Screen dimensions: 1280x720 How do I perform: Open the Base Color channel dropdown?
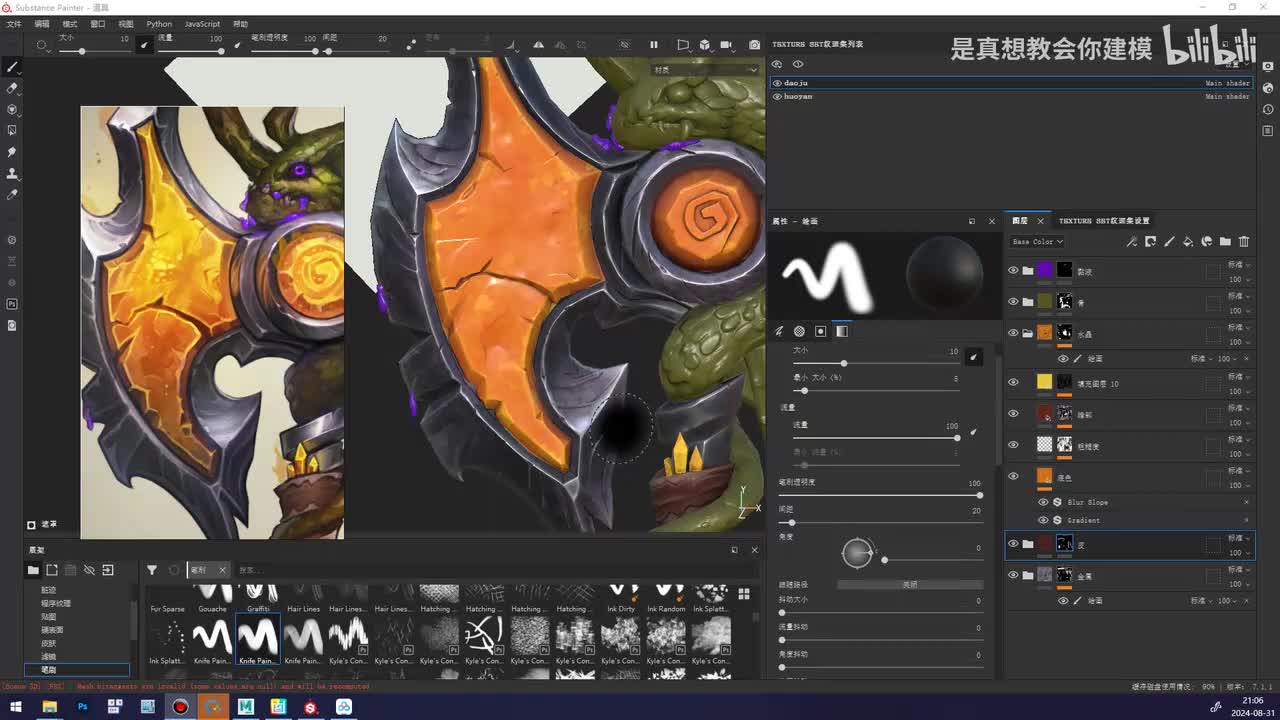pyautogui.click(x=1037, y=242)
